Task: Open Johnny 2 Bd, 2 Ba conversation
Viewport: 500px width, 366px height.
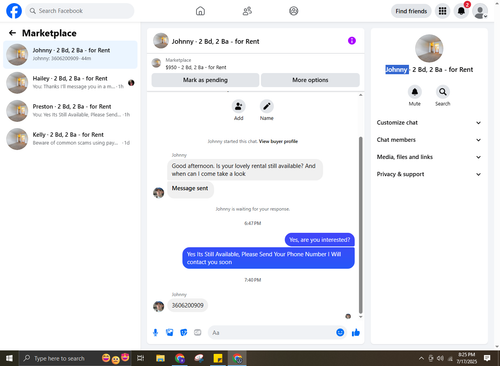Action: pyautogui.click(x=70, y=54)
